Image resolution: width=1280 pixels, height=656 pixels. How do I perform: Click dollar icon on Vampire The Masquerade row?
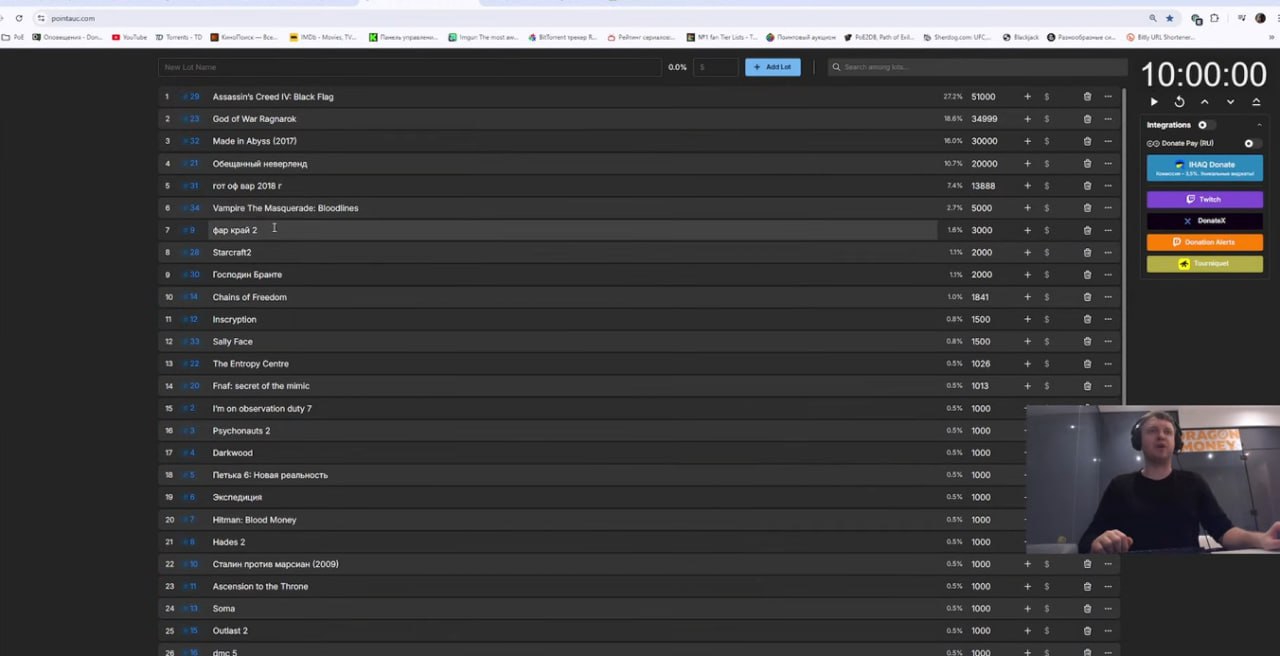1047,208
